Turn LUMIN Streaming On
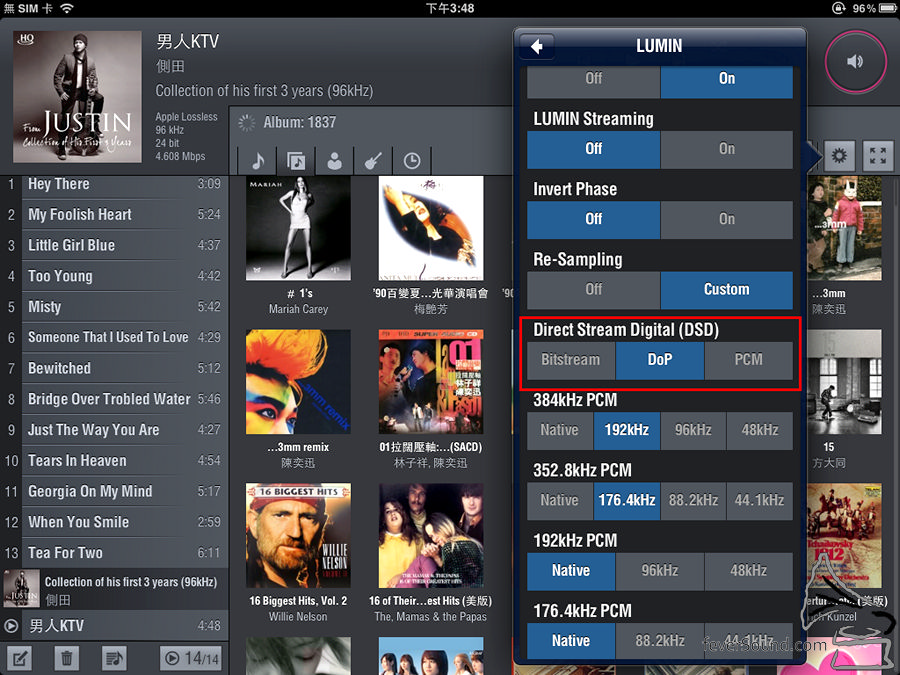This screenshot has width=900, height=675. click(727, 149)
